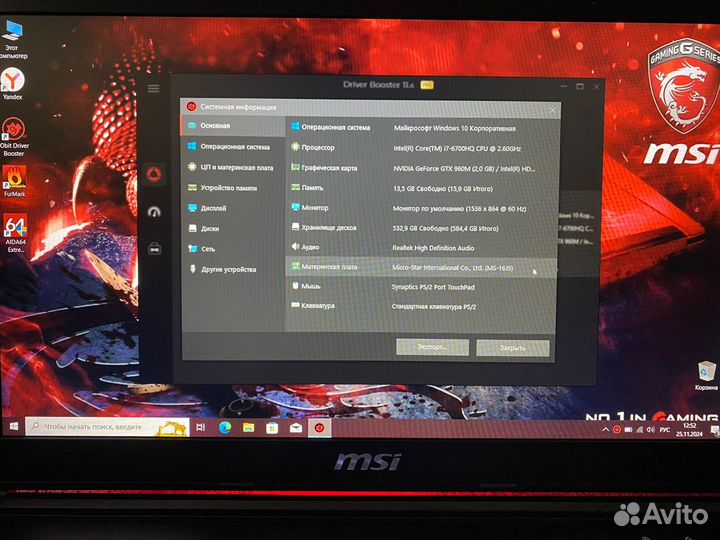Viewport: 720px width, 540px height.
Task: Close the Системная информация dialog with X
Action: [x=552, y=110]
